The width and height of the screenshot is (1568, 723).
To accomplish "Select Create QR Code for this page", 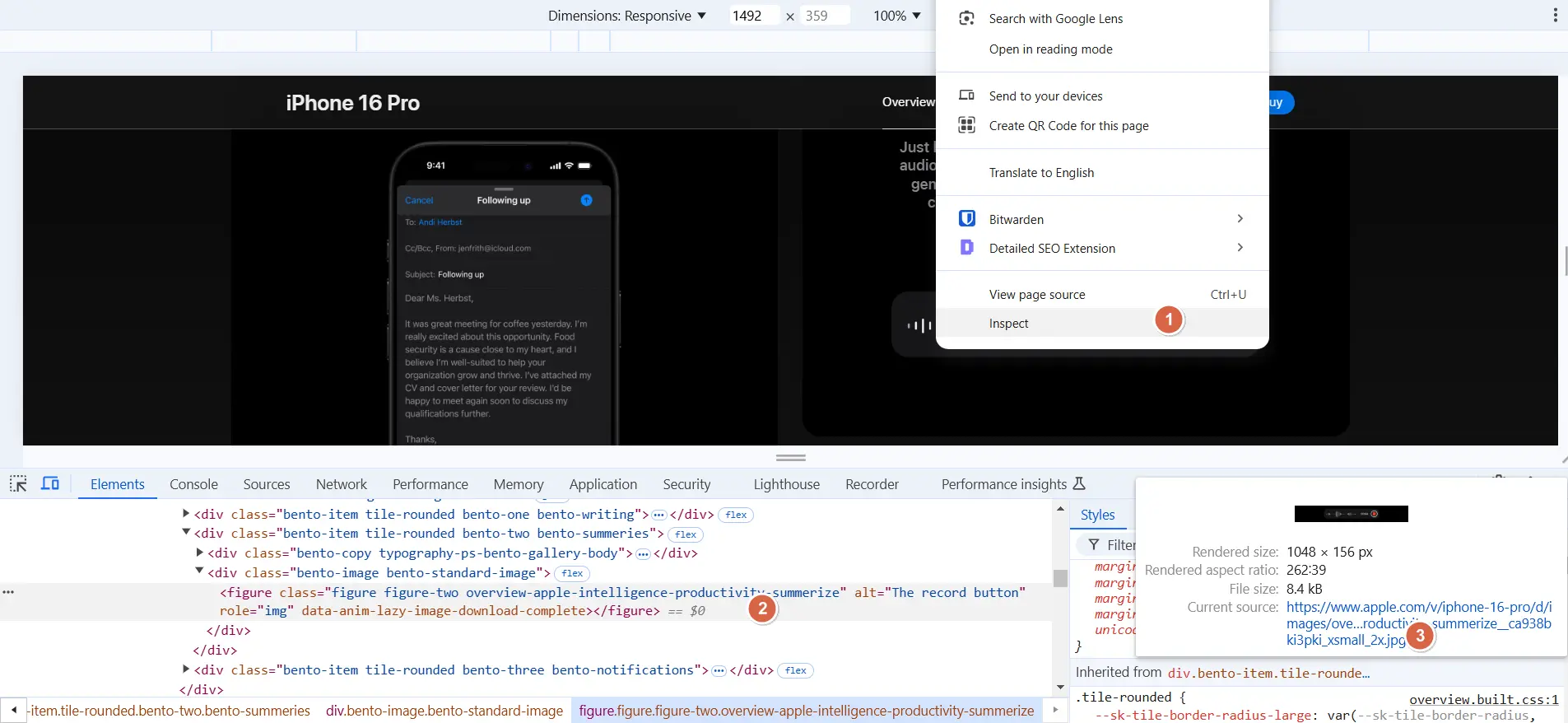I will pyautogui.click(x=1068, y=126).
